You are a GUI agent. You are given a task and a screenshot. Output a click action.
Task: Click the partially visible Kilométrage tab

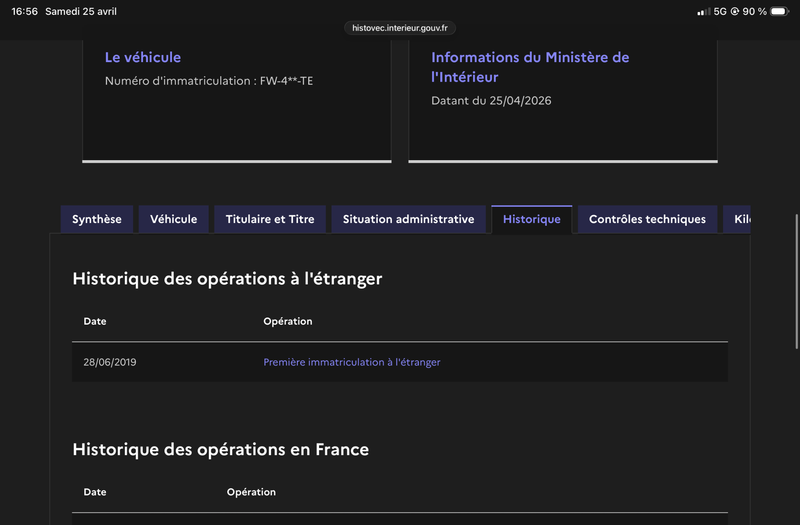coord(739,219)
